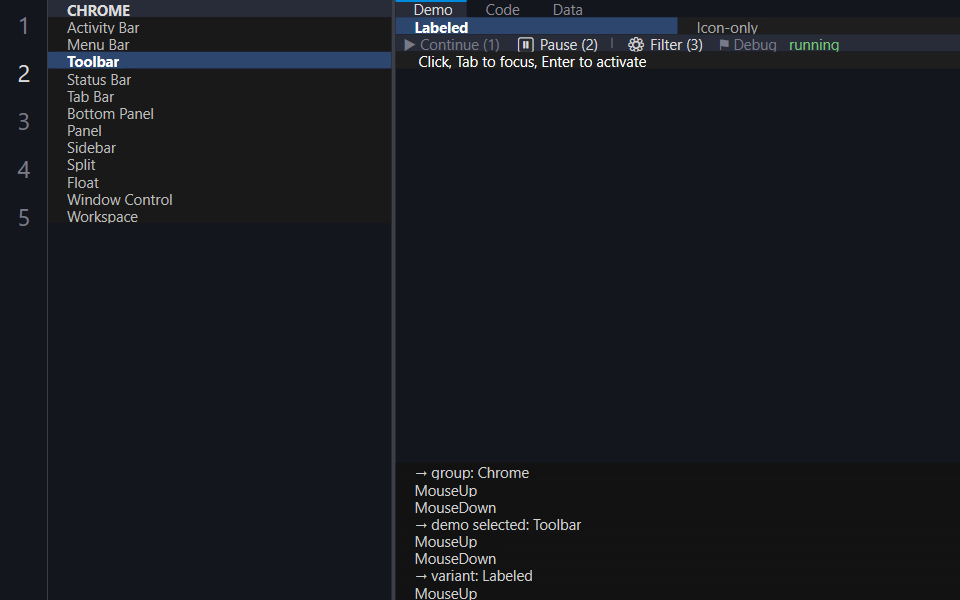This screenshot has width=960, height=600.
Task: Switch to the Icon-only variant
Action: (819, 28)
